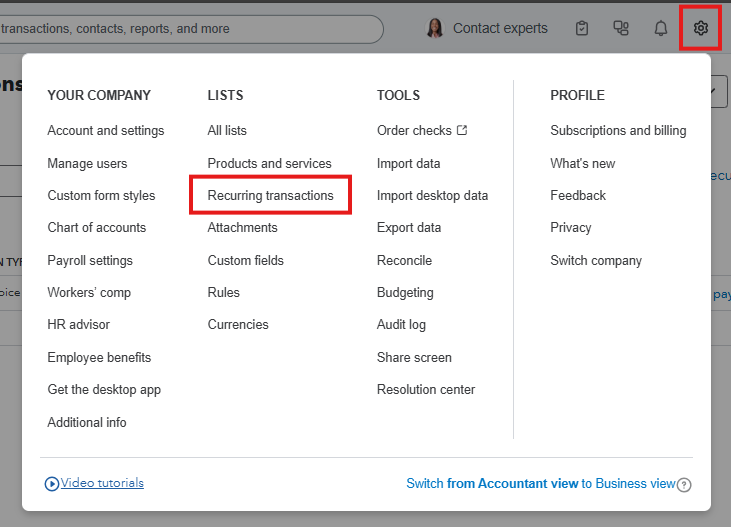The width and height of the screenshot is (731, 527).
Task: Open Products and services
Action: [269, 163]
